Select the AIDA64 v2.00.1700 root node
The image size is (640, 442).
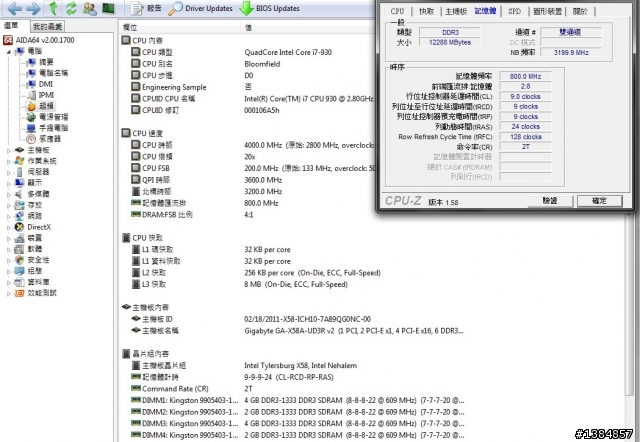tap(39, 40)
